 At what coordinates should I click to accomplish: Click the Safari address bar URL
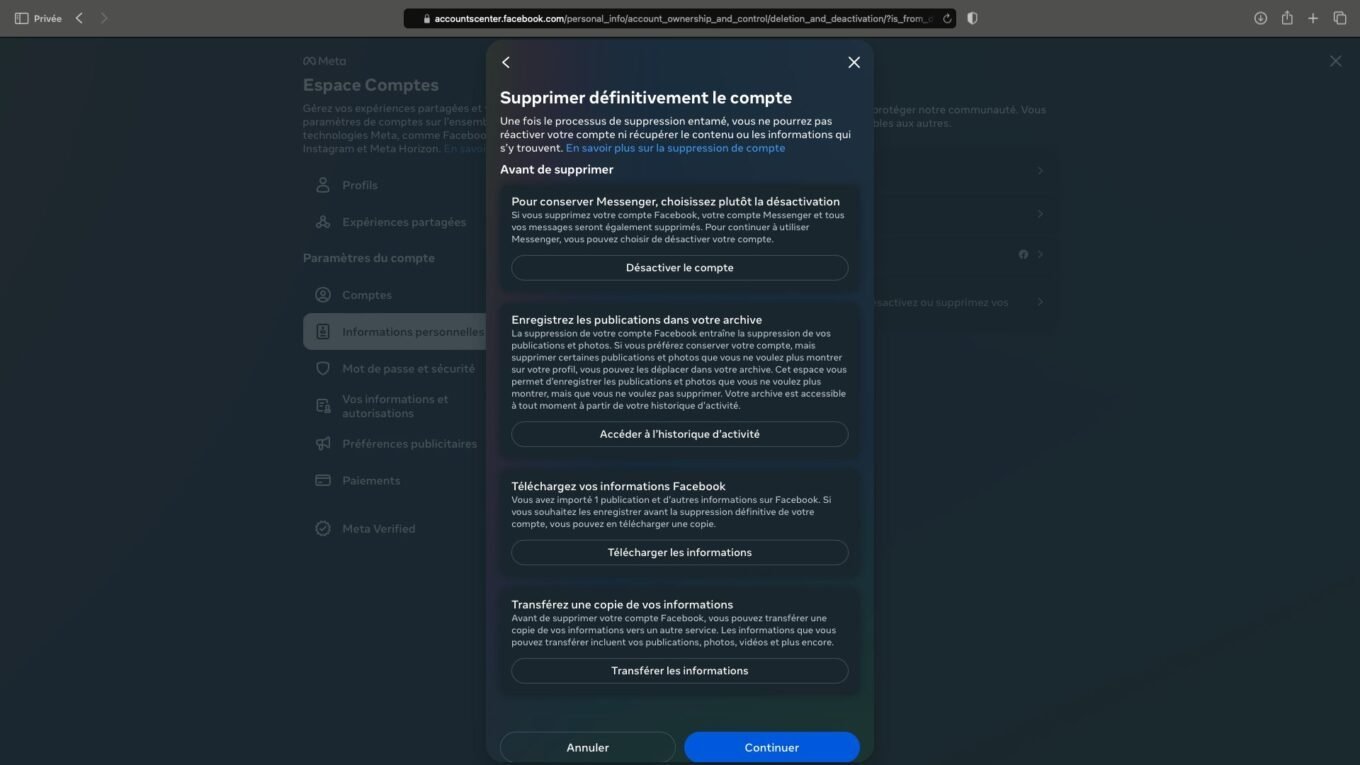[678, 18]
